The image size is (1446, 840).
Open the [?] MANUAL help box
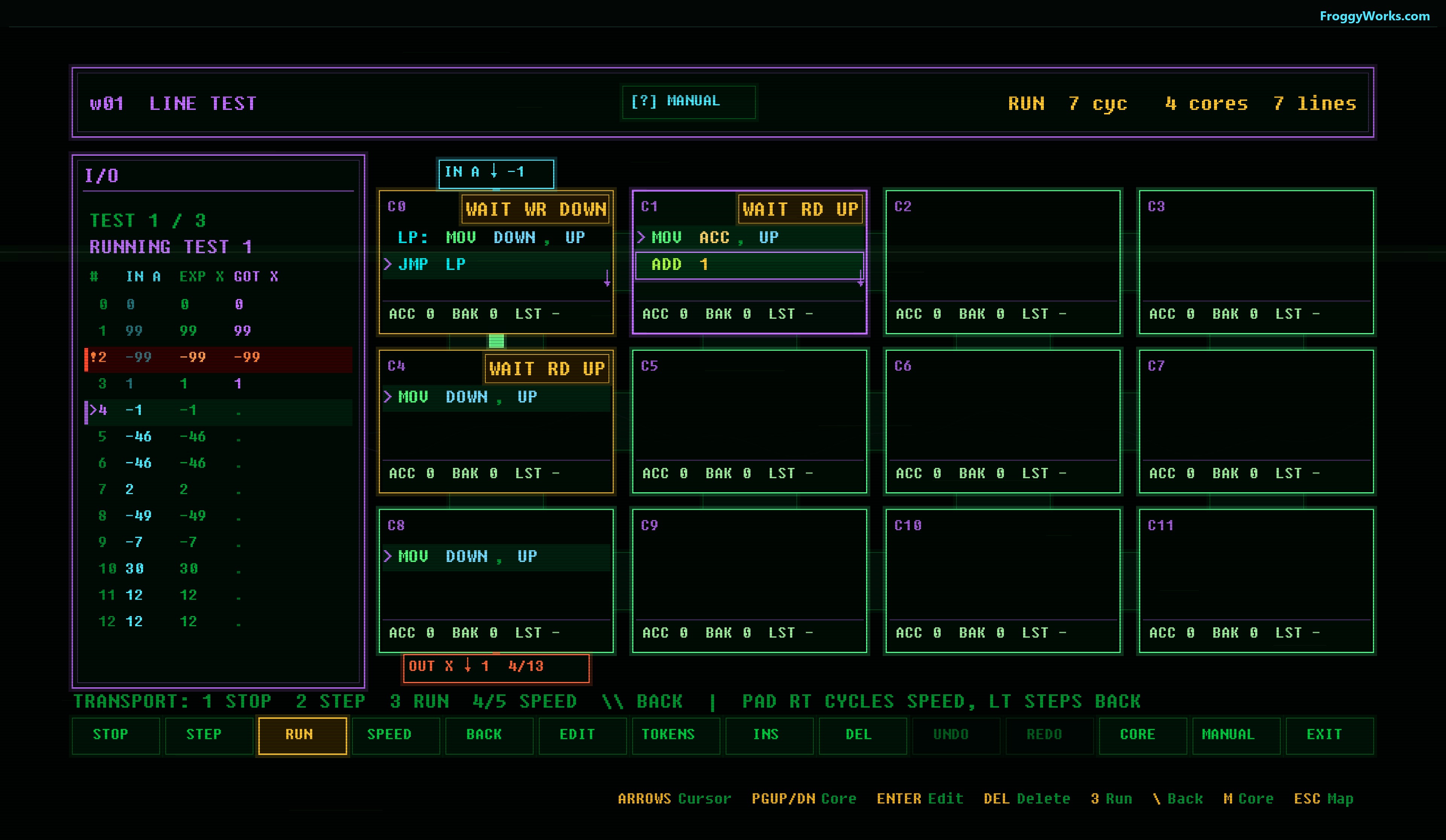tap(689, 102)
